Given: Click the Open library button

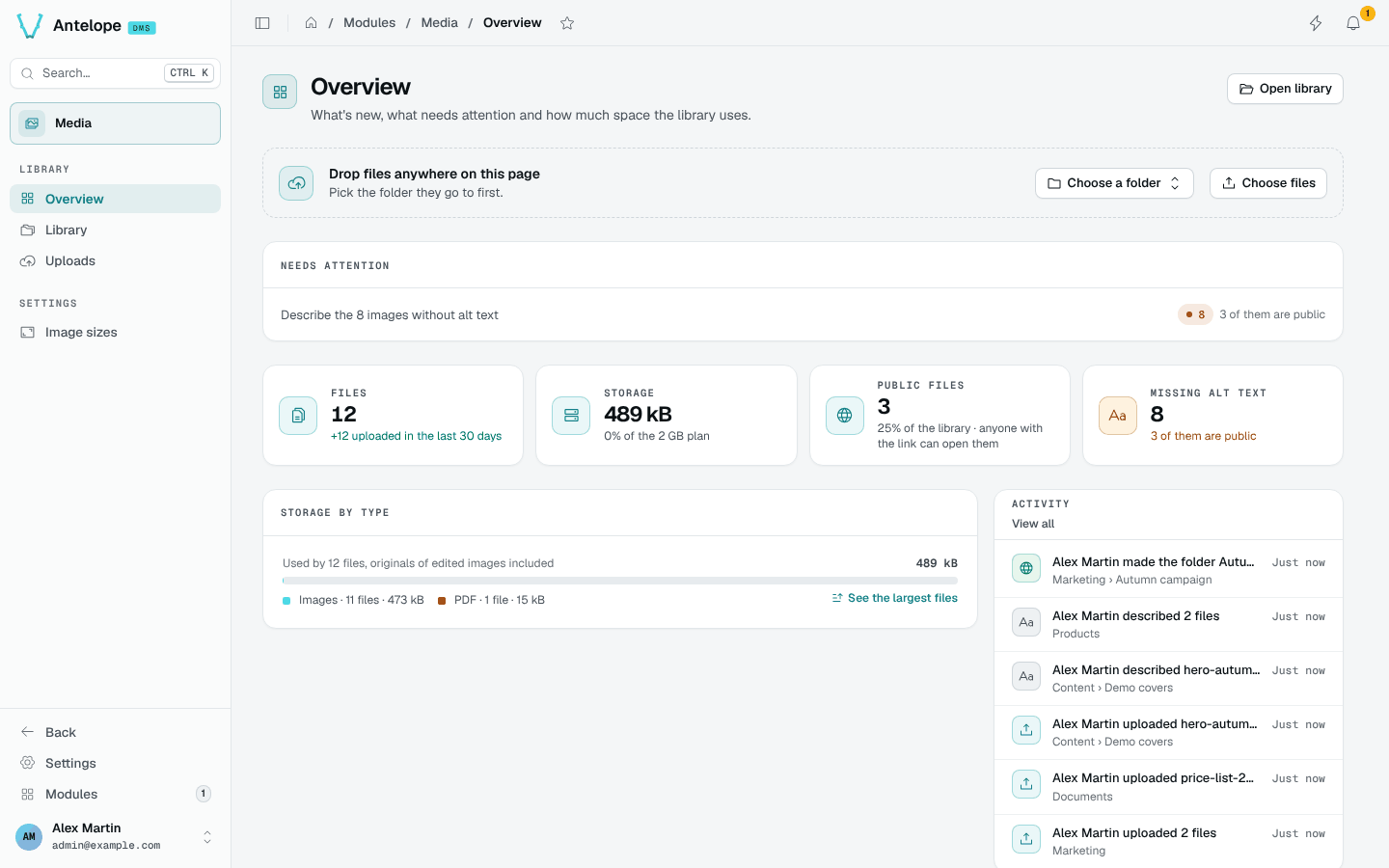Looking at the screenshot, I should (1285, 89).
